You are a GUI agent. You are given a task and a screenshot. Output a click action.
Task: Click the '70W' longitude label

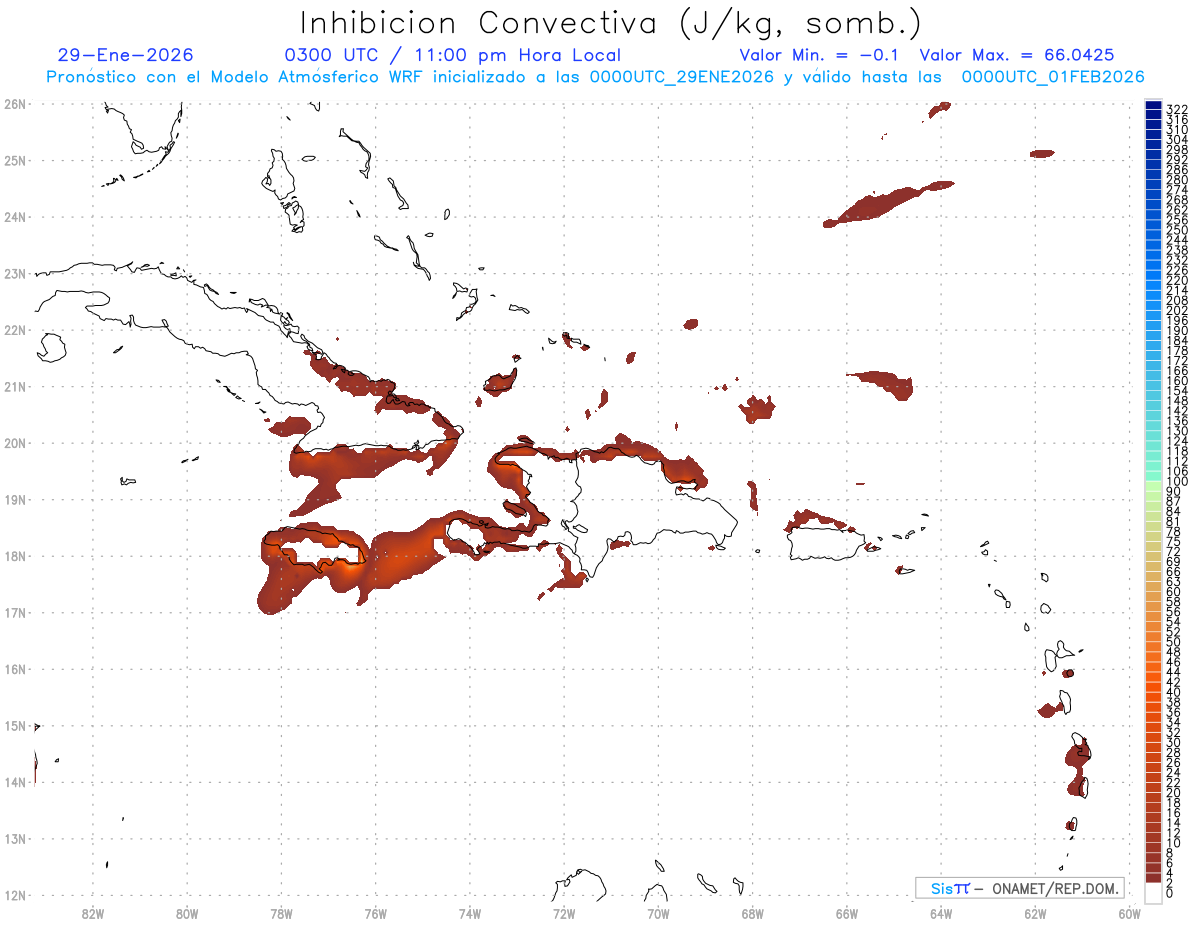point(658,912)
